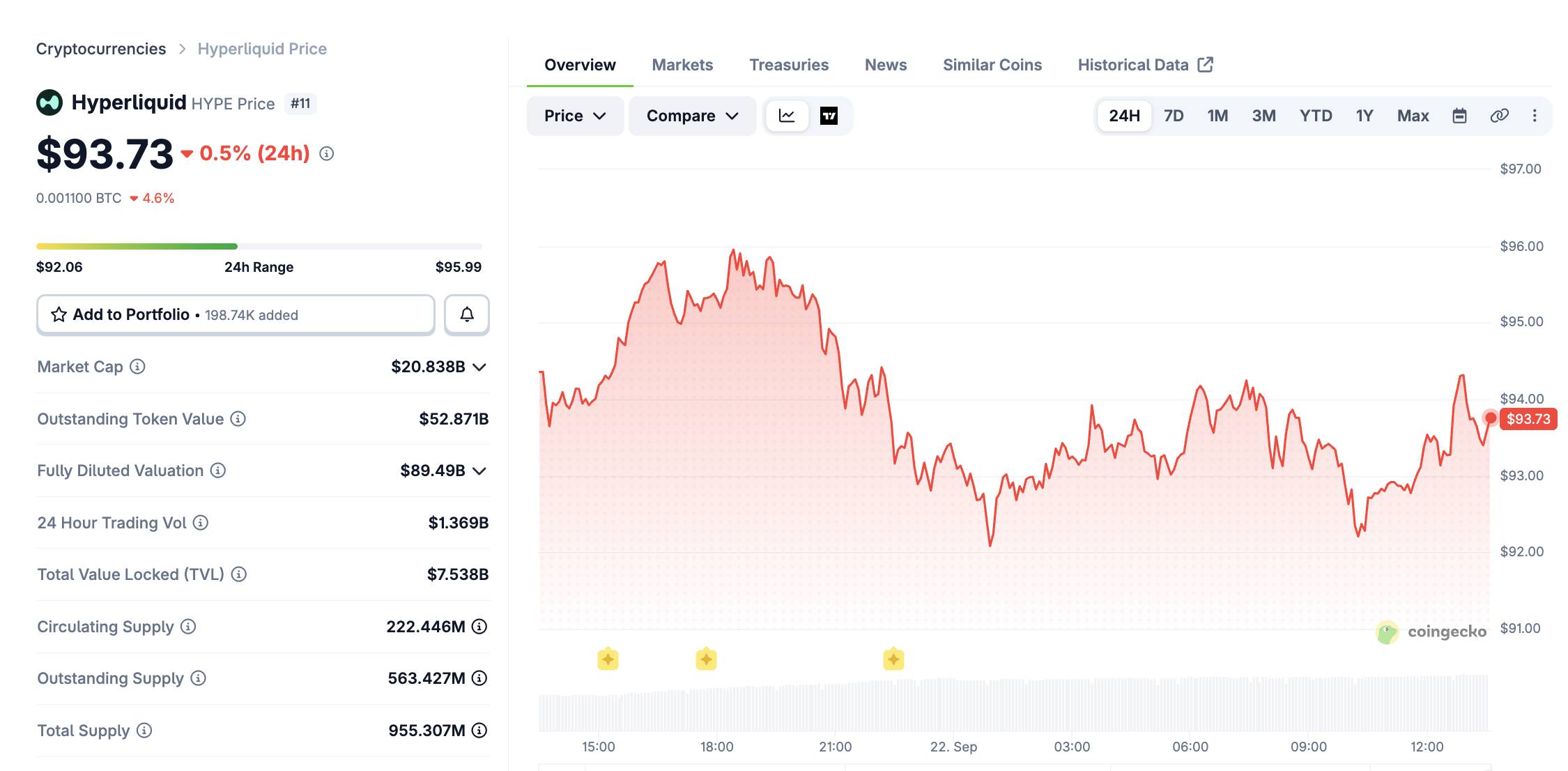
Task: Open Total Value Locked info icon
Action: pos(239,574)
